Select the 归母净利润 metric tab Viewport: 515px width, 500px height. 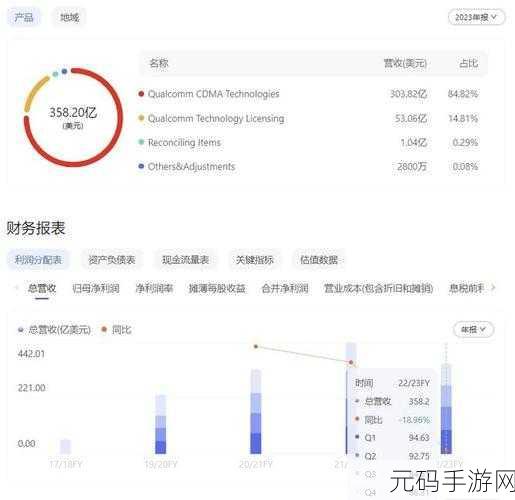[x=96, y=288]
